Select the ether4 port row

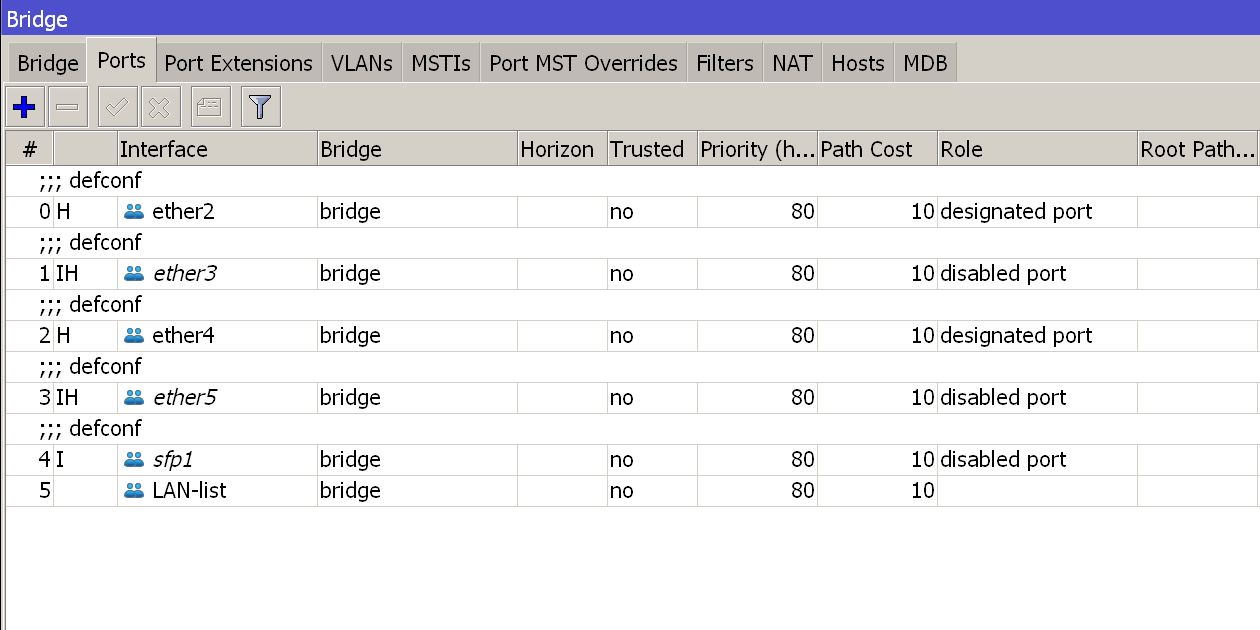[632, 336]
